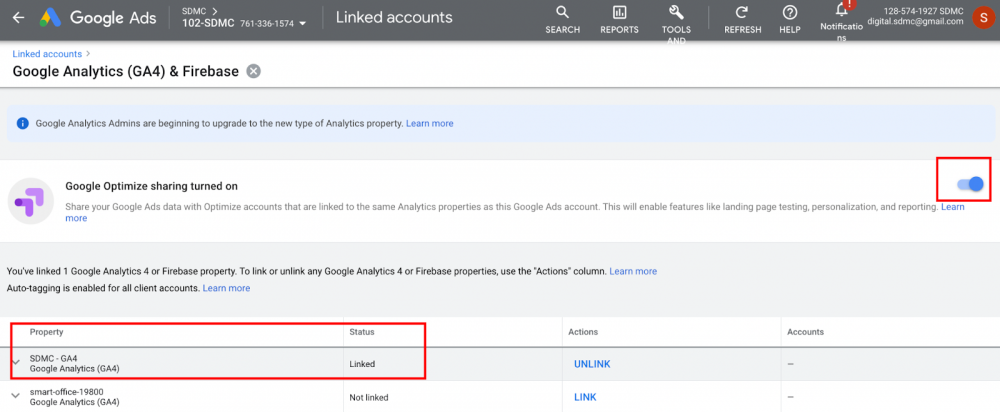Refresh the page data

pos(742,20)
